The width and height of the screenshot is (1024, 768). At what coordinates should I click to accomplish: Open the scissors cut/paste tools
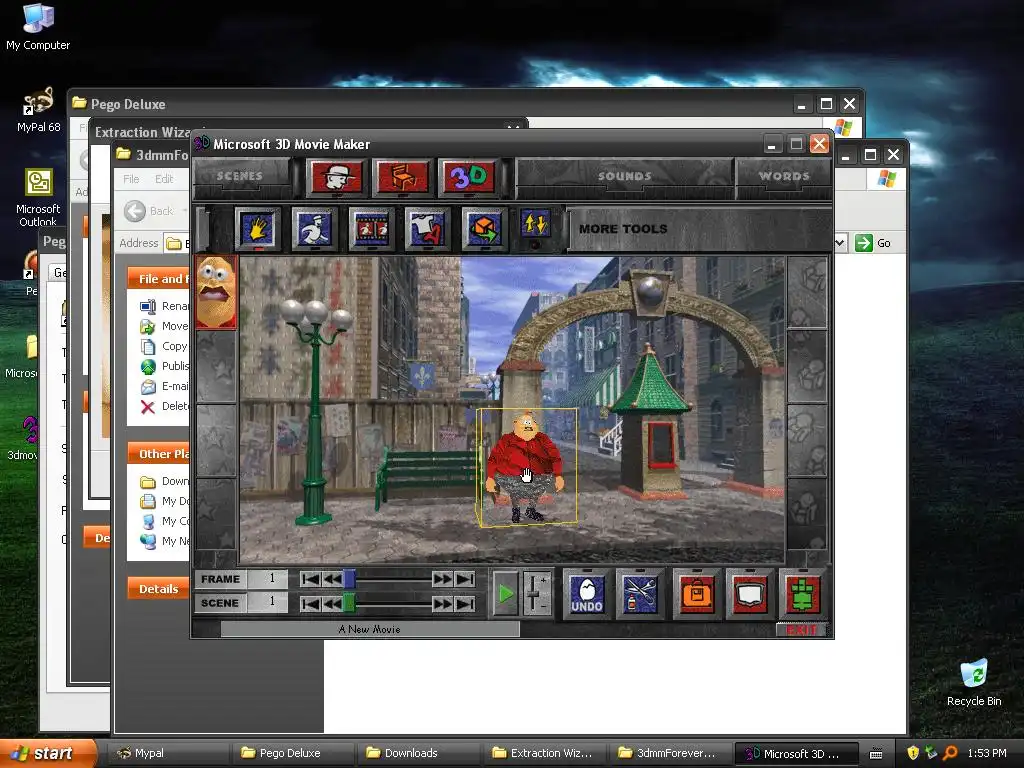click(641, 594)
